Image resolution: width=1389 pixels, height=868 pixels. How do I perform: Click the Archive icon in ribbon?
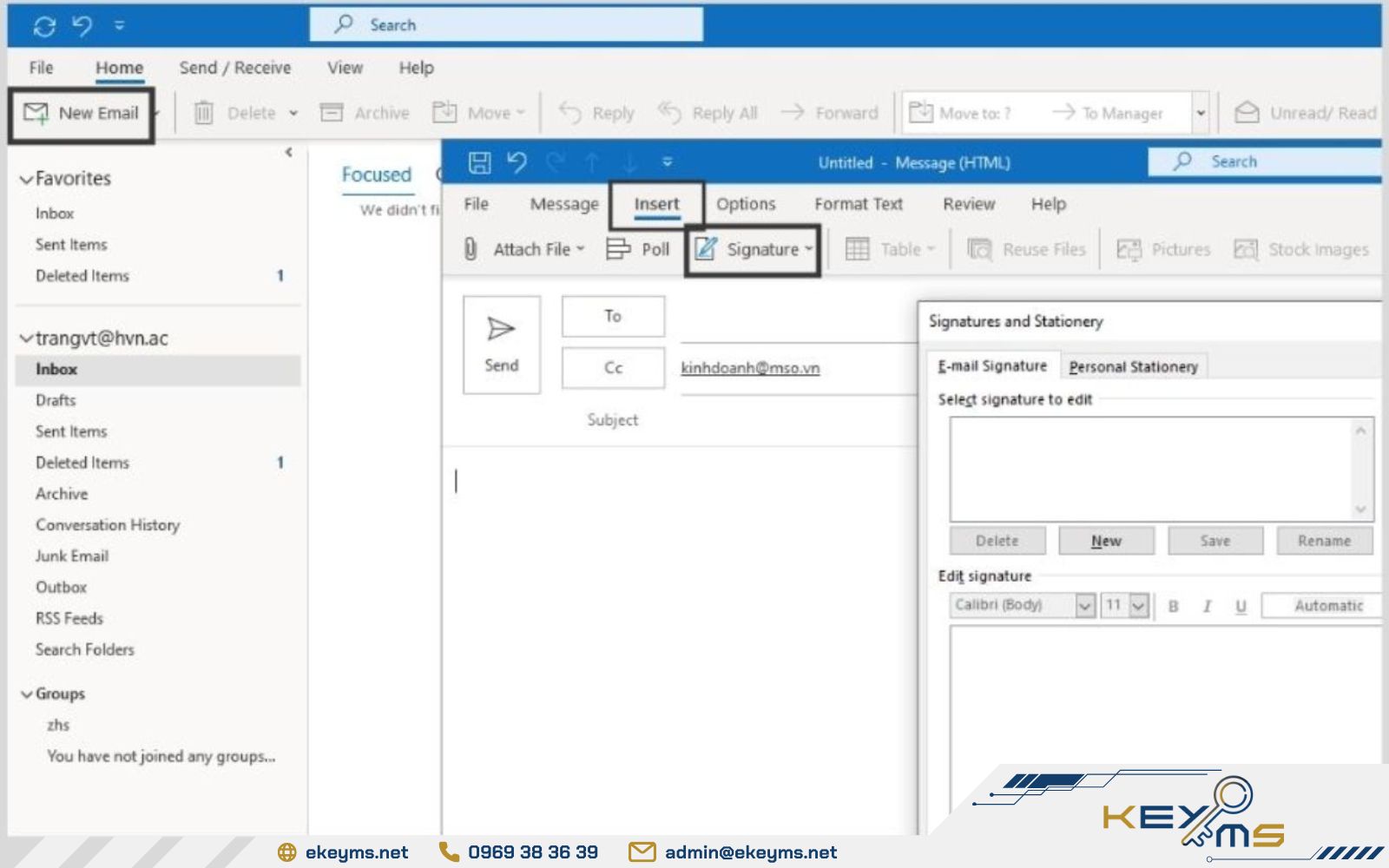pyautogui.click(x=332, y=113)
